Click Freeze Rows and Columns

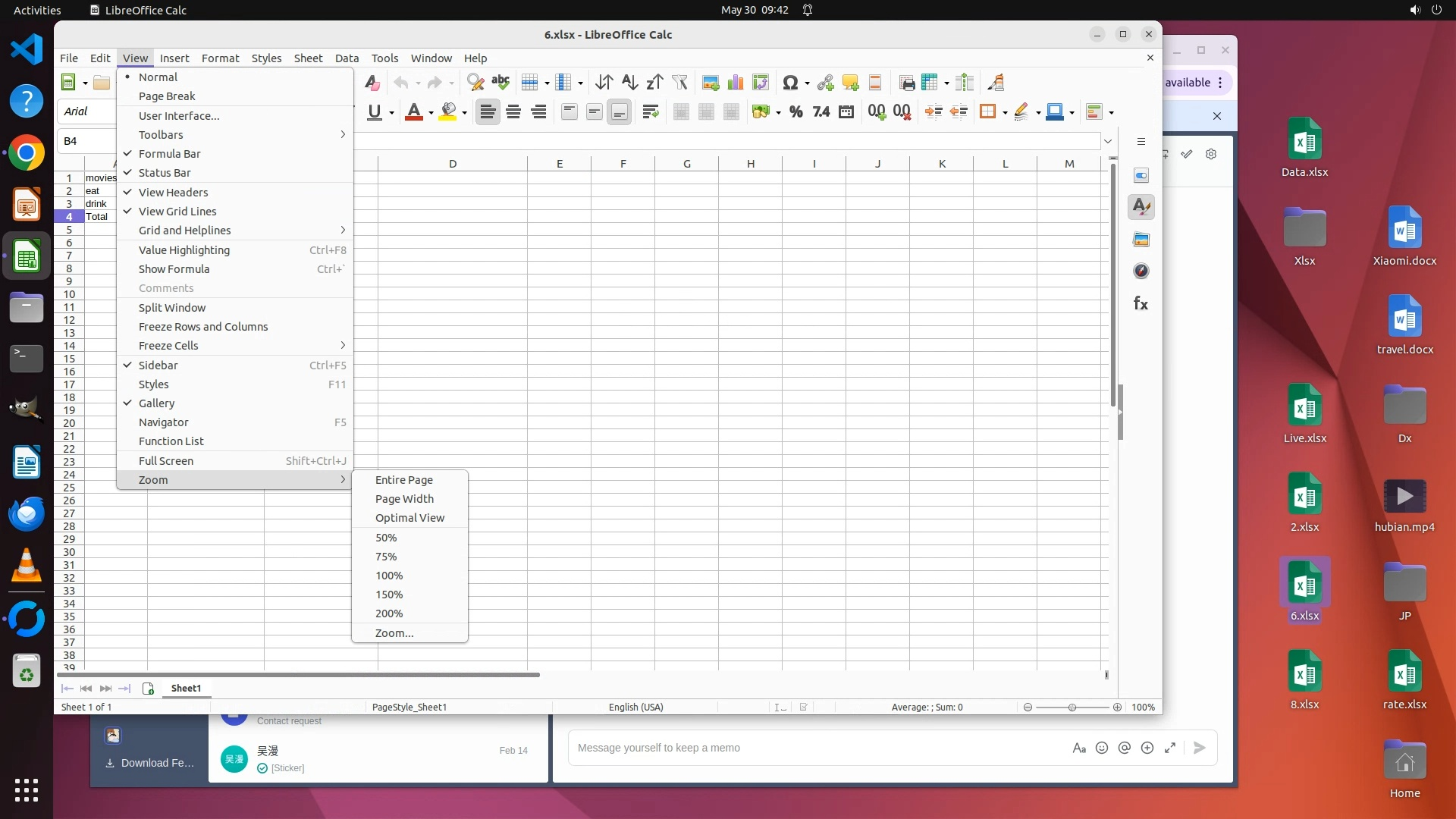(203, 327)
